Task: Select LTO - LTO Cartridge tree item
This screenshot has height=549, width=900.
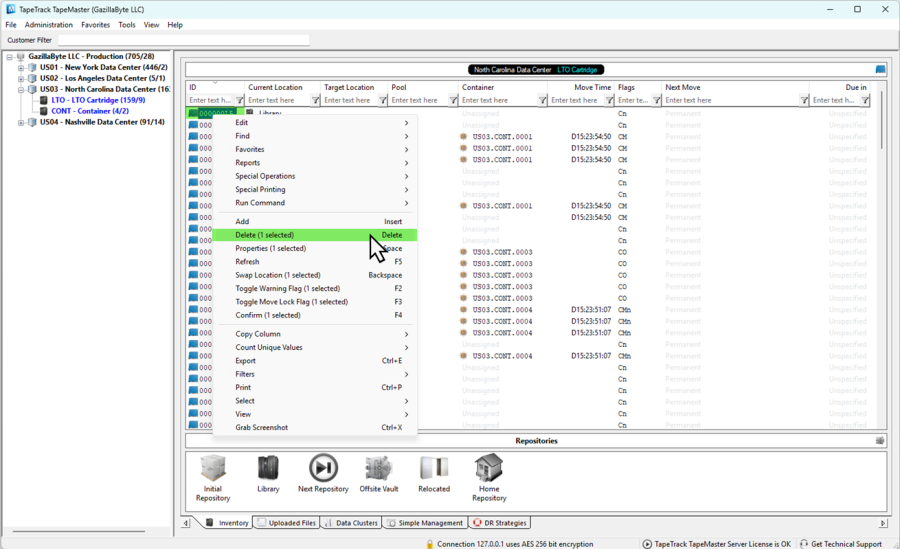Action: pyautogui.click(x=98, y=100)
